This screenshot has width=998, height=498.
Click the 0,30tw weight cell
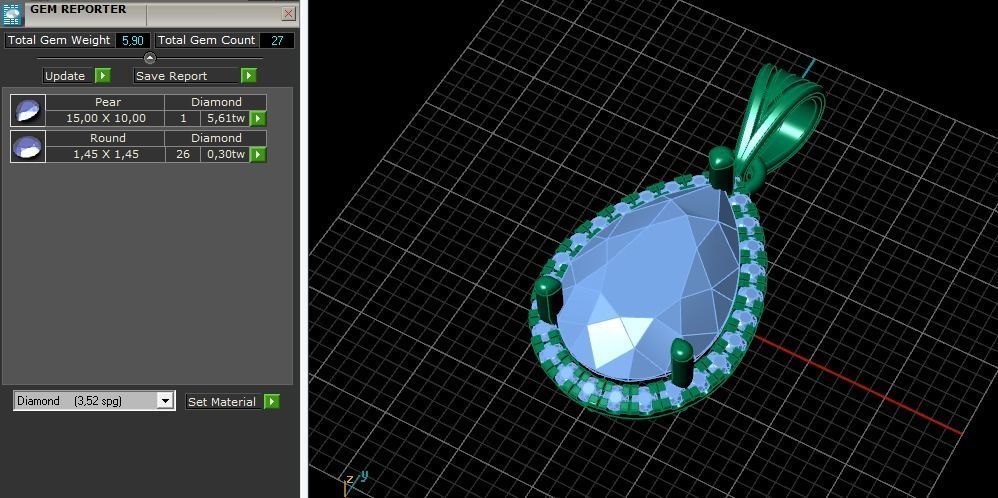pyautogui.click(x=225, y=154)
